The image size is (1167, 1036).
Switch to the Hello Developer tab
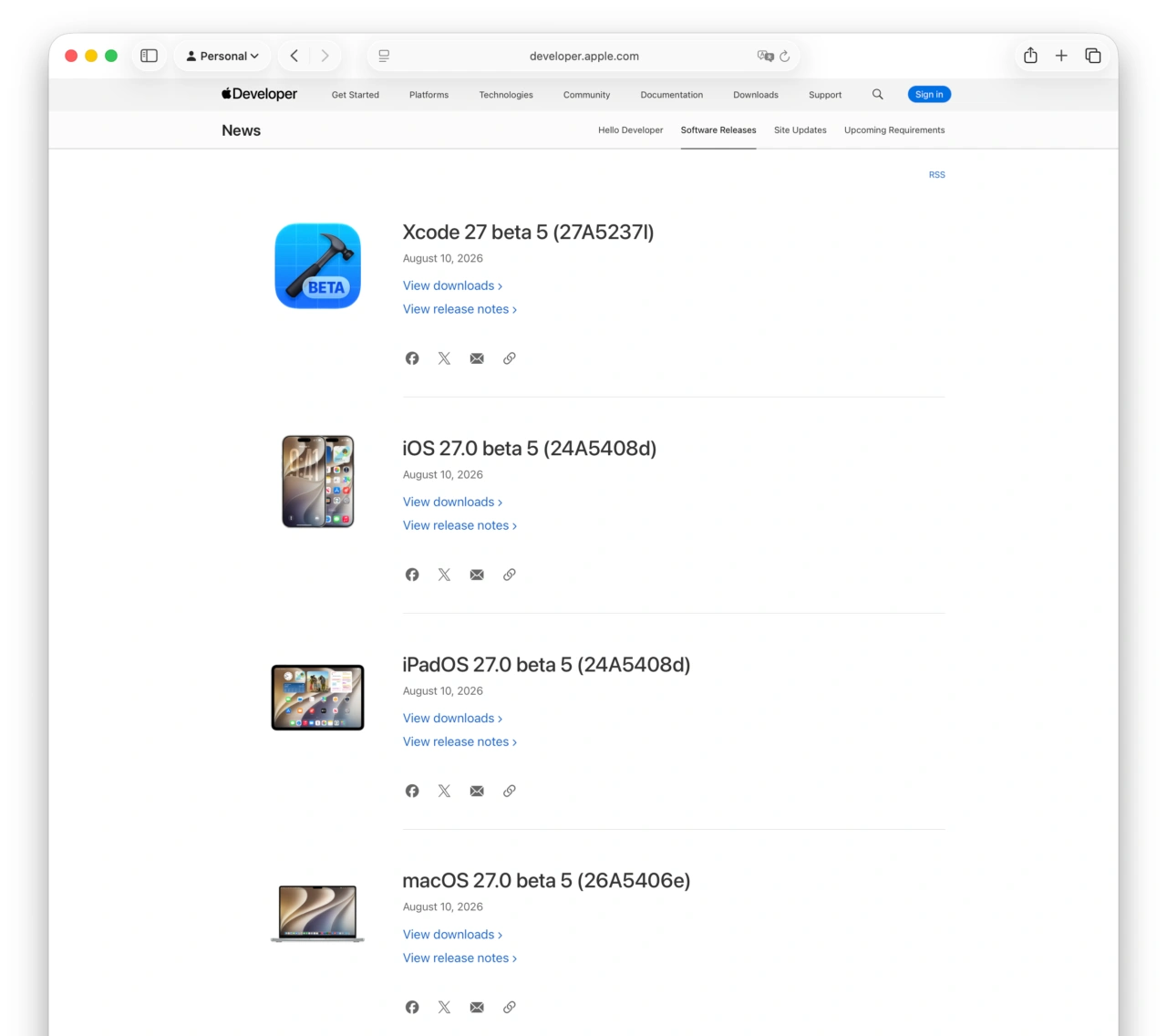click(x=631, y=130)
